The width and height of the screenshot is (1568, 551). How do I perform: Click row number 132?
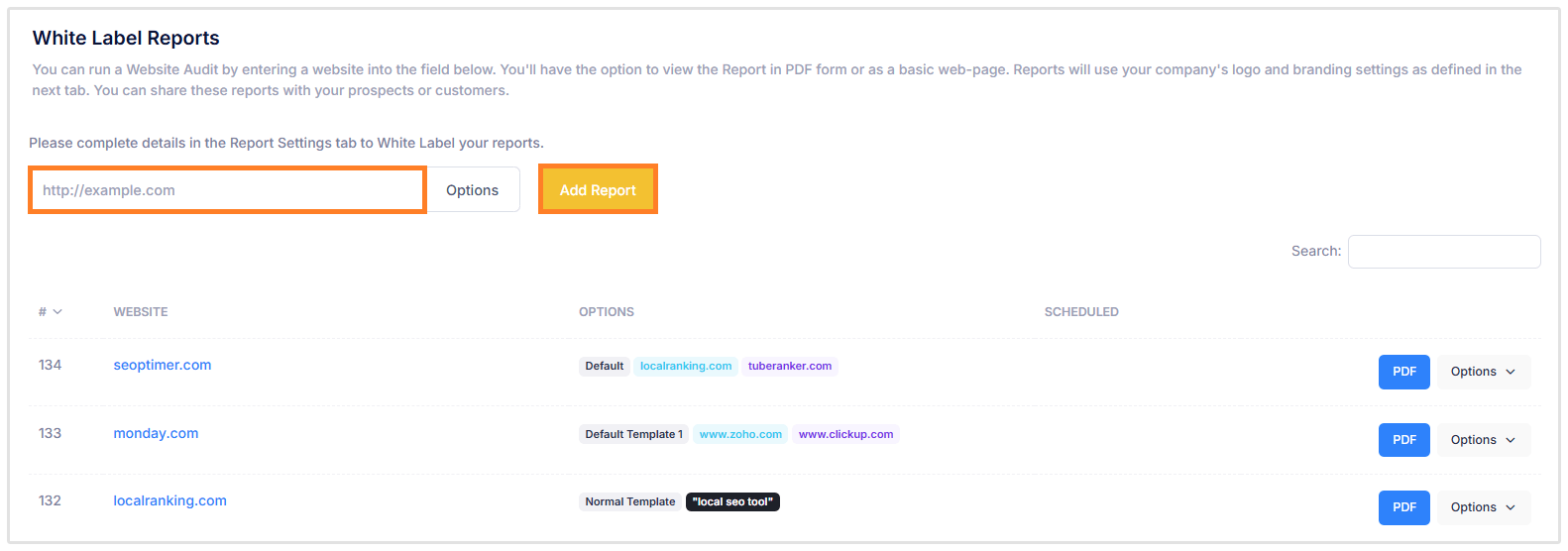tap(50, 500)
